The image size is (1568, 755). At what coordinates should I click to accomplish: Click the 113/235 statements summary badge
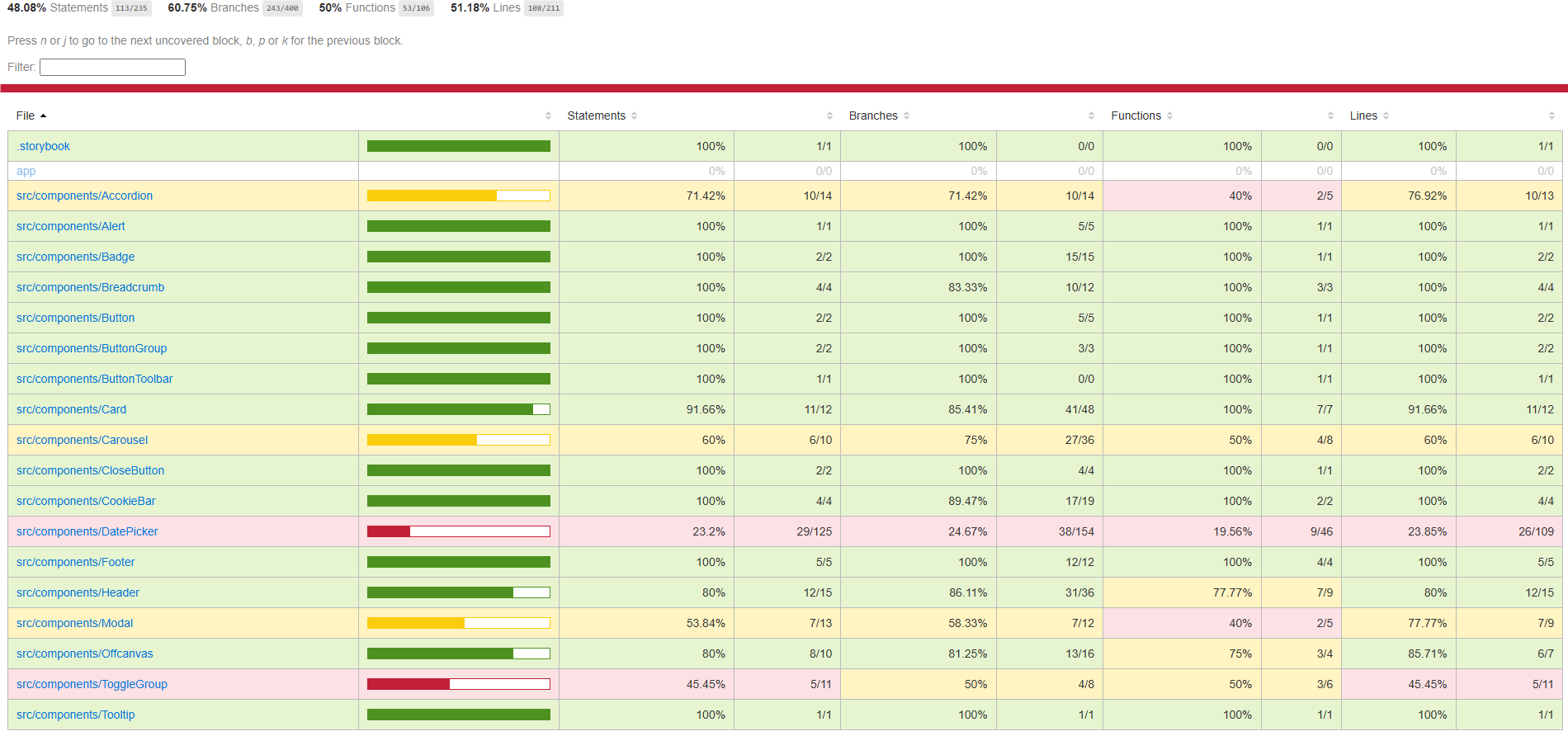click(131, 8)
